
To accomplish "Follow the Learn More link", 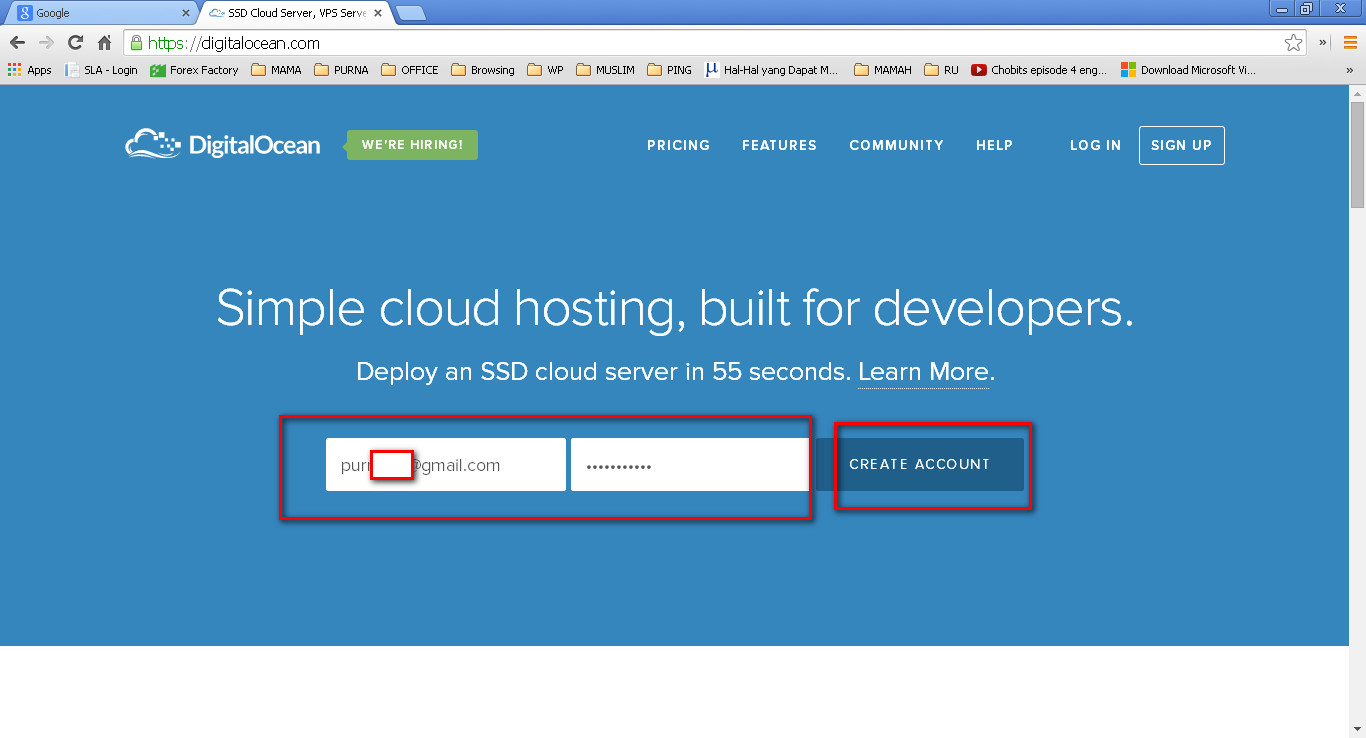I will tap(923, 372).
